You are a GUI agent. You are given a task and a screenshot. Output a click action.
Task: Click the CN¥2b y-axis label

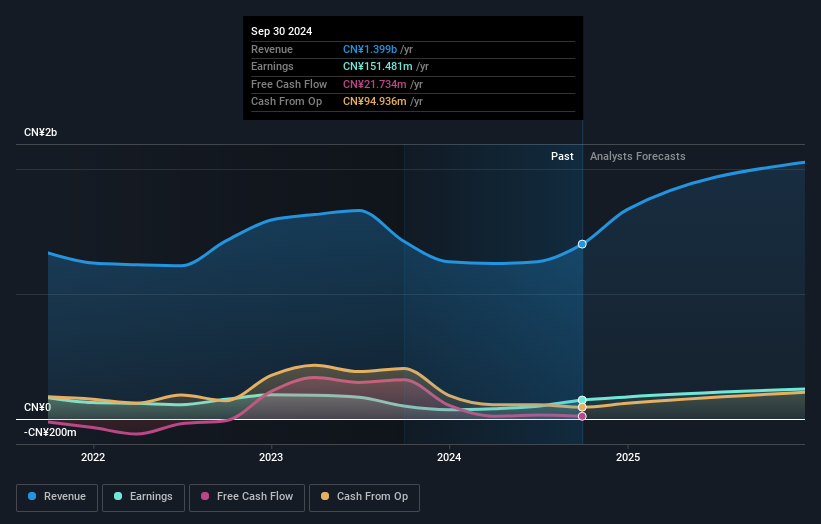pyautogui.click(x=40, y=133)
